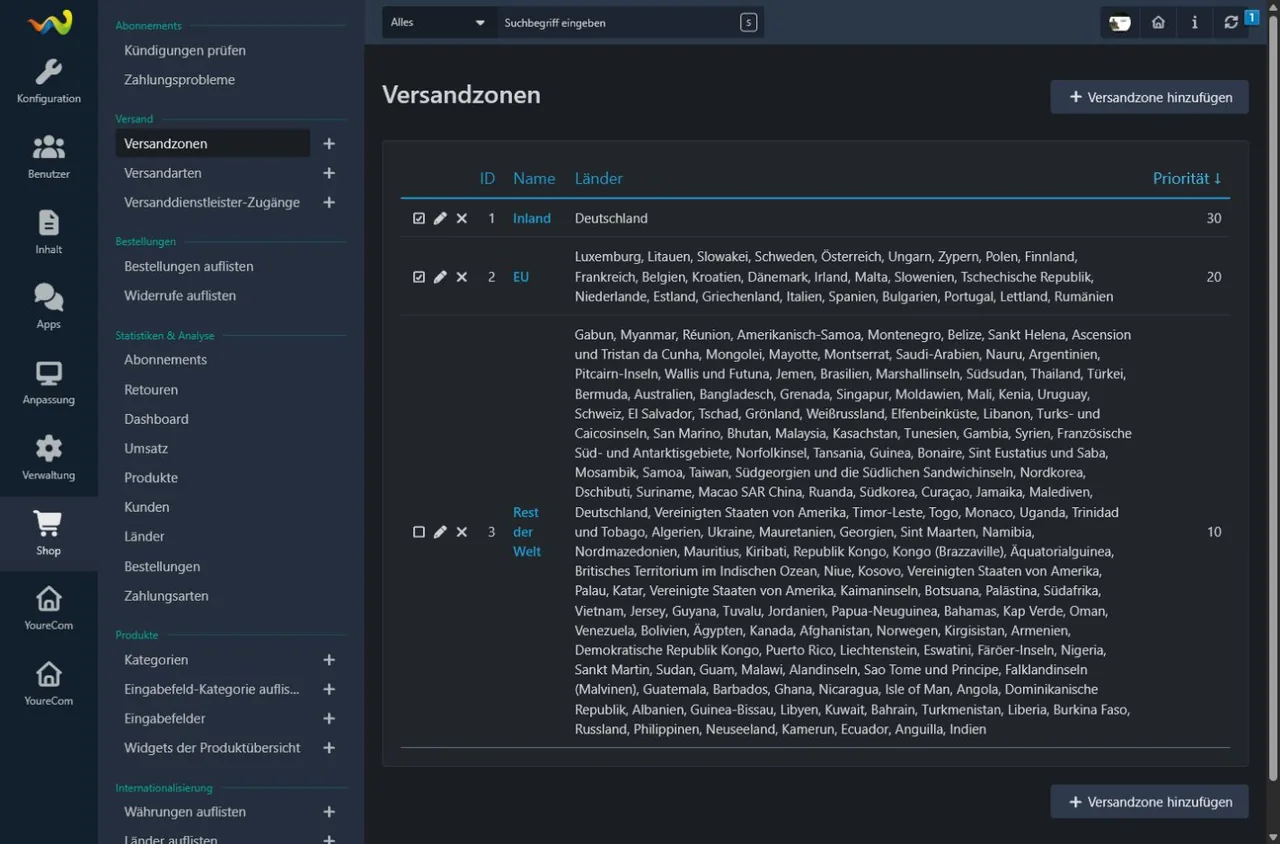The width and height of the screenshot is (1280, 844).
Task: Add new item next to Eingabefelder
Action: click(x=329, y=718)
